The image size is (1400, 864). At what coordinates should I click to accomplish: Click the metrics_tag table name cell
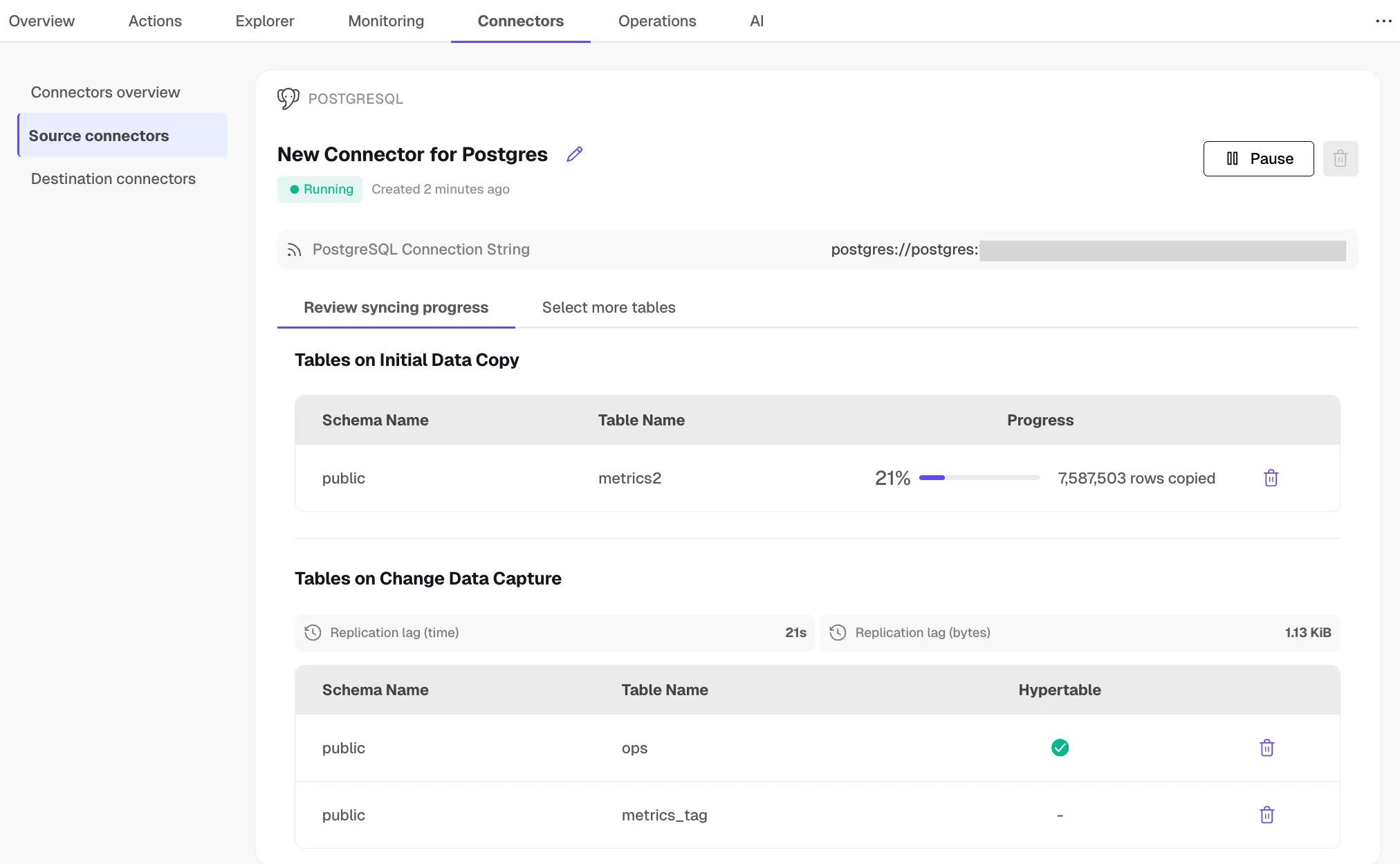(x=664, y=815)
